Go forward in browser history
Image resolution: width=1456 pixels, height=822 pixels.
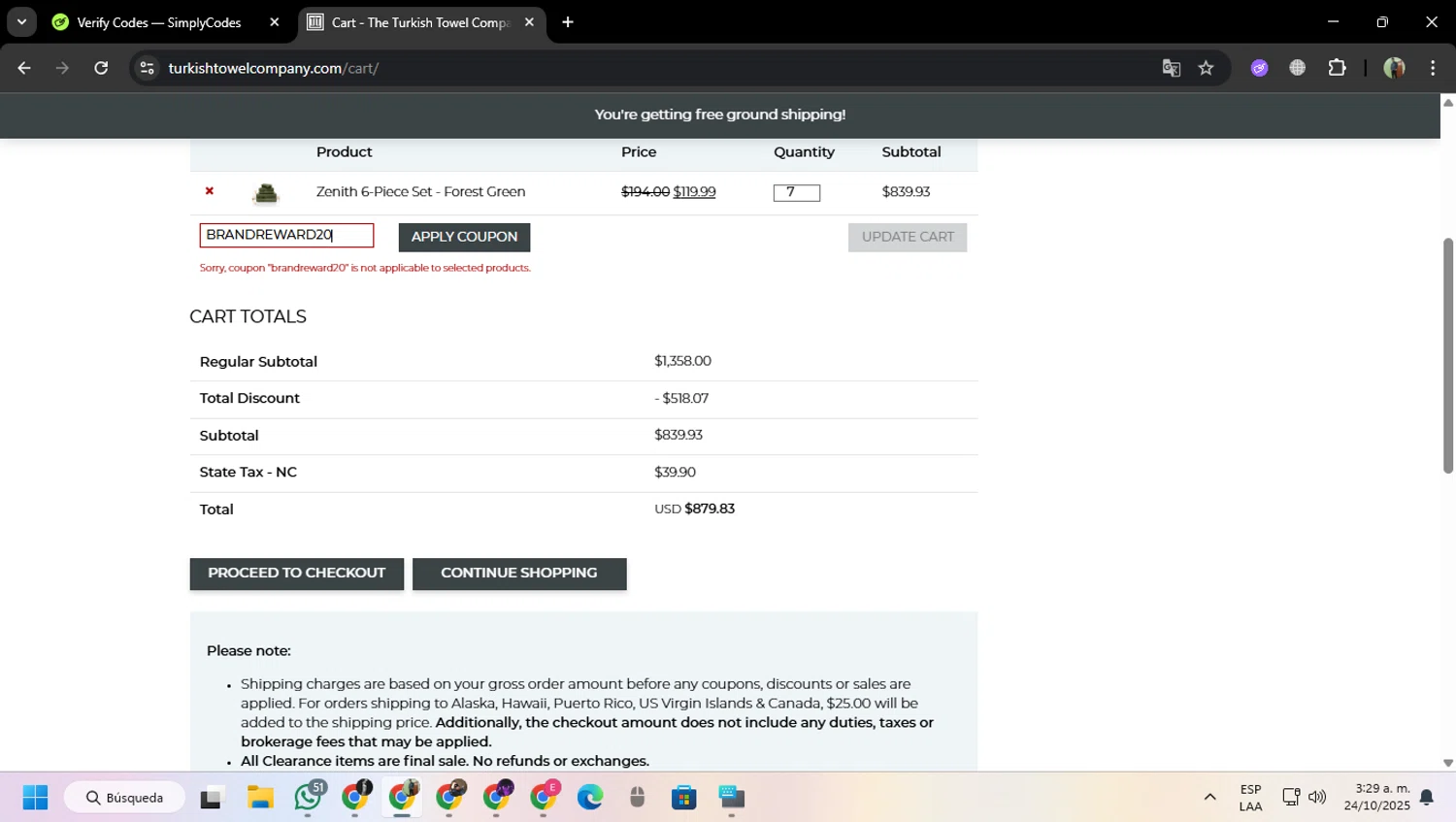[x=62, y=68]
